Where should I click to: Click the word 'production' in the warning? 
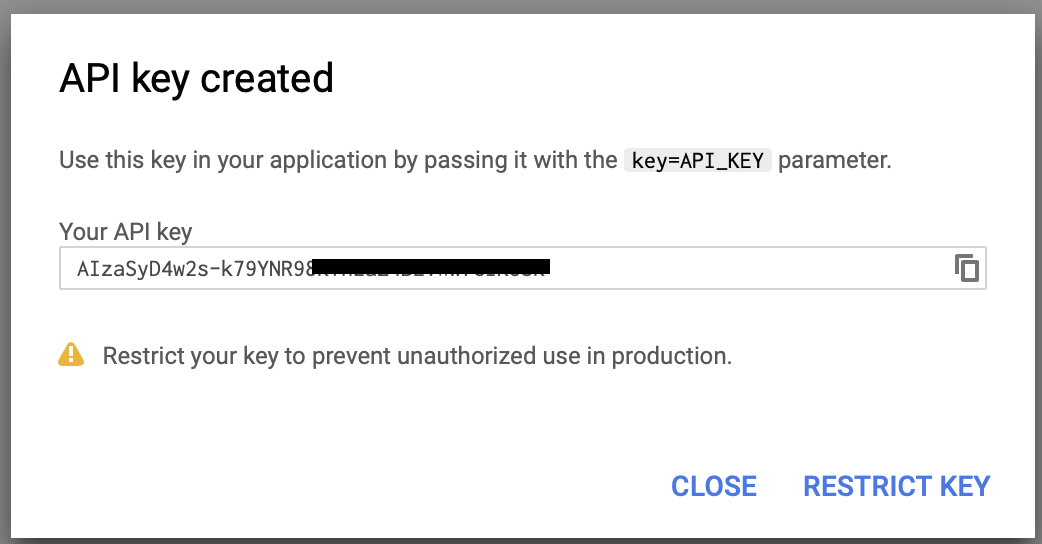[669, 357]
